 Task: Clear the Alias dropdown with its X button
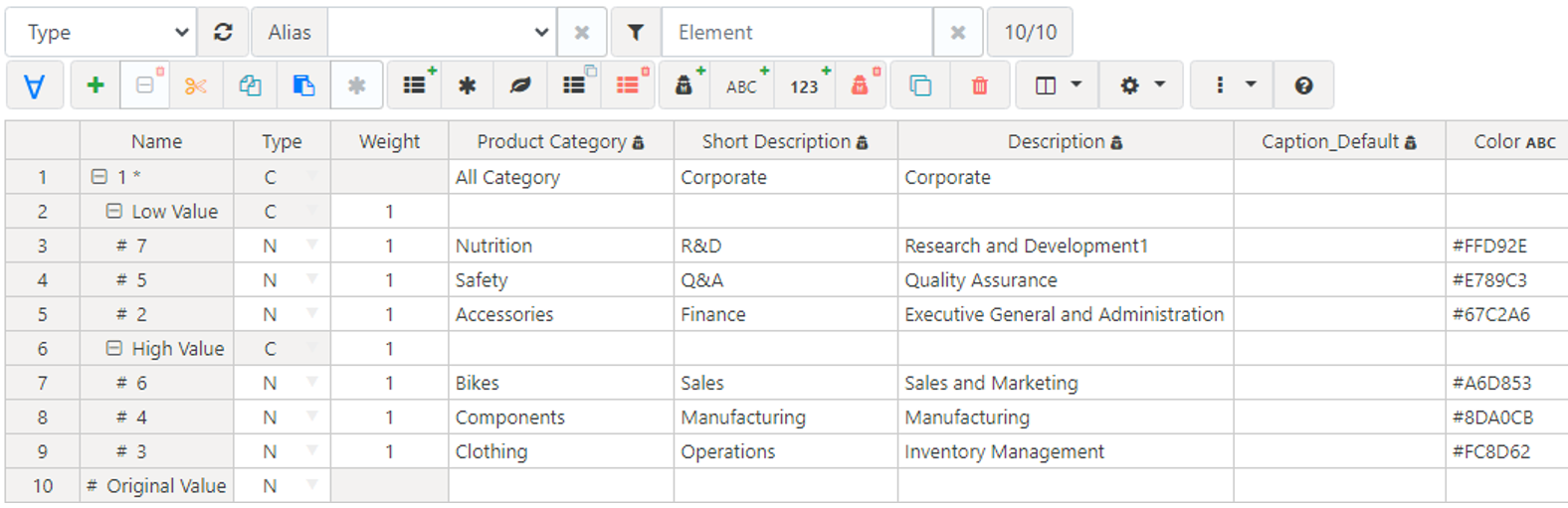pyautogui.click(x=582, y=32)
